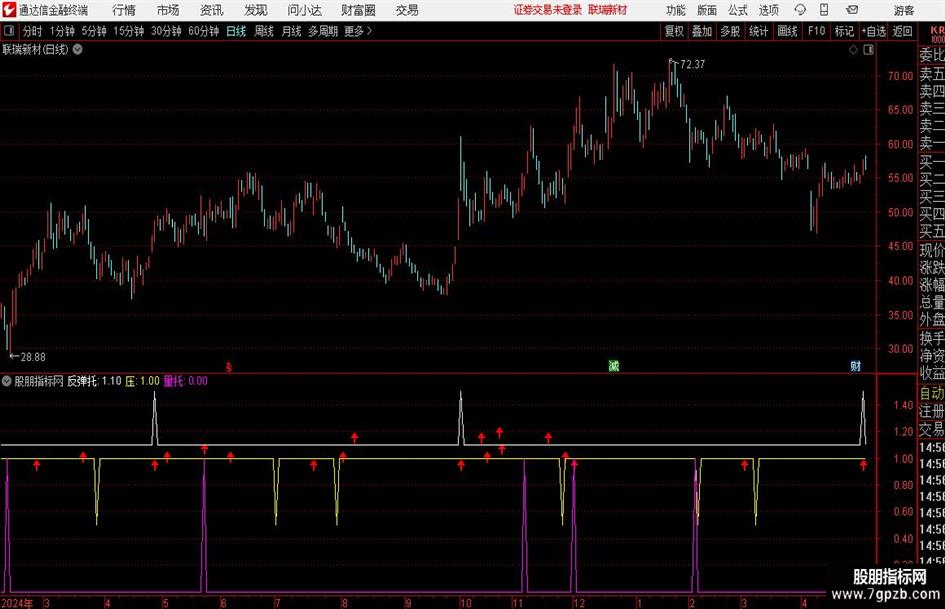945x609 pixels.
Task: Open the 市场 menu
Action: [168, 10]
